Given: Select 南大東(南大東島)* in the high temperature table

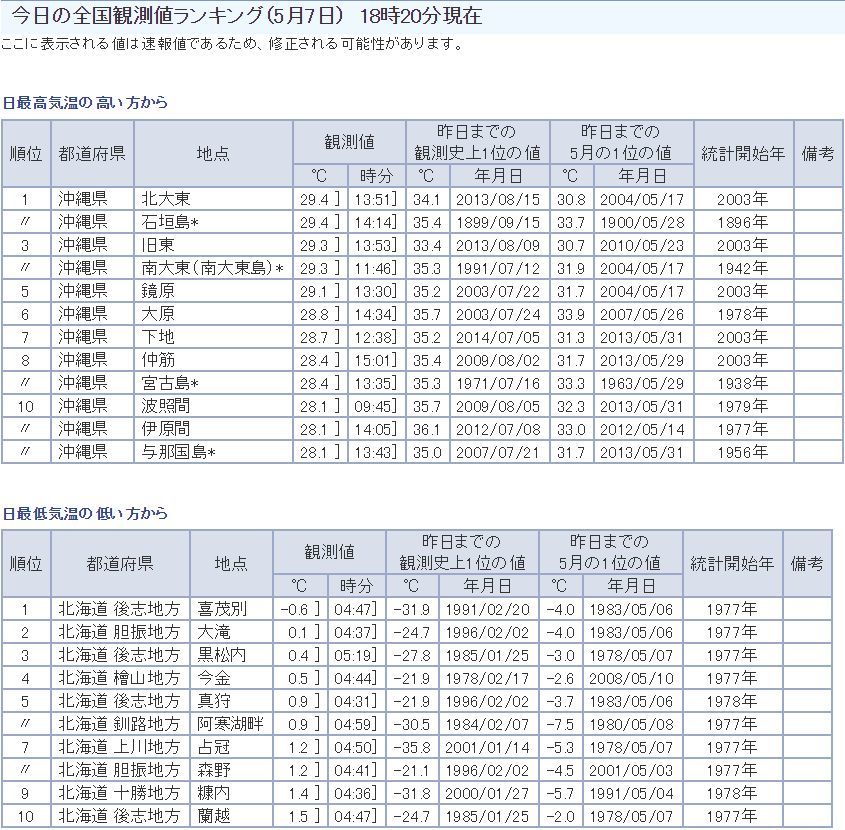Looking at the screenshot, I should tap(213, 268).
